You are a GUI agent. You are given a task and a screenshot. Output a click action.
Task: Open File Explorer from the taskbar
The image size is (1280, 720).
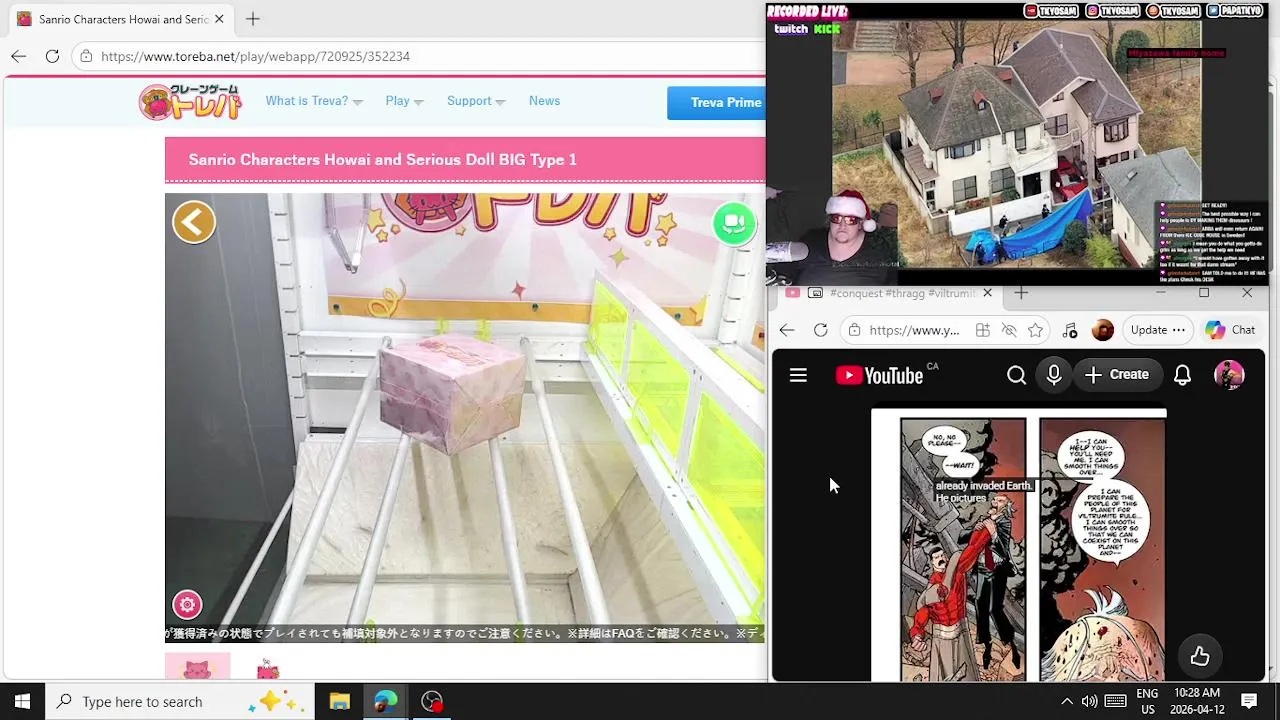pyautogui.click(x=339, y=701)
